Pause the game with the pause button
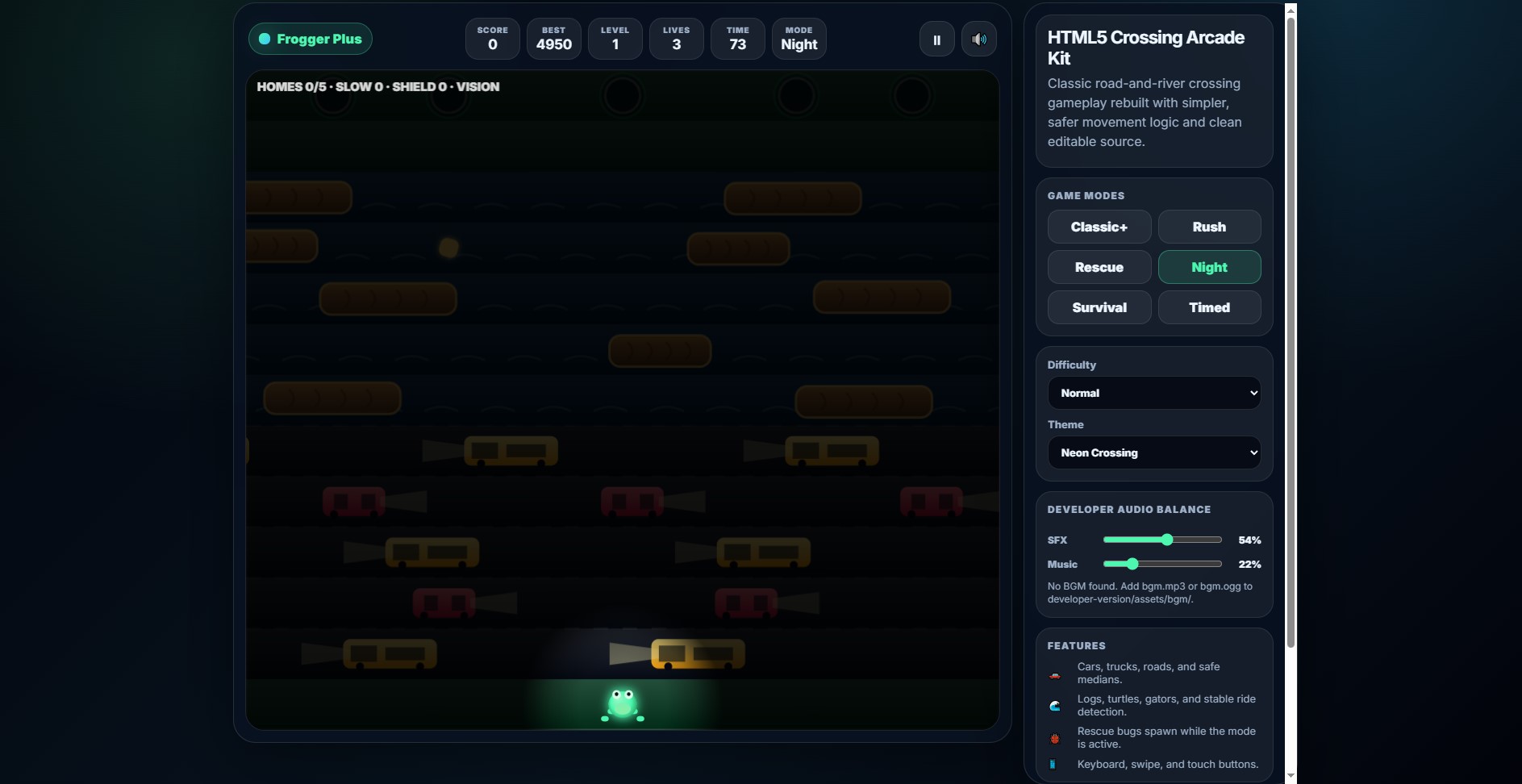This screenshot has height=784, width=1522. point(936,40)
